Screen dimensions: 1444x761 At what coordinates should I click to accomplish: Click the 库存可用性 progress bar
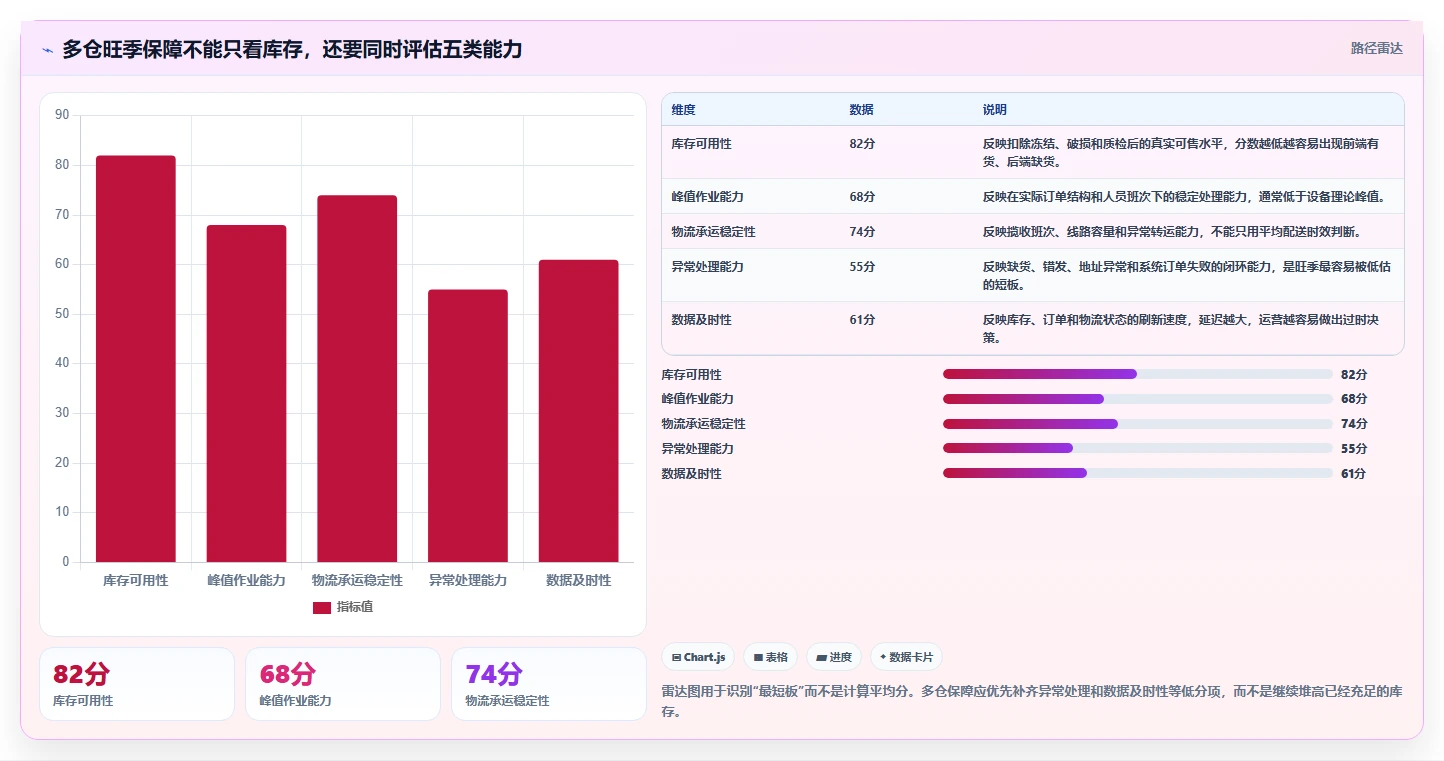pos(1138,374)
